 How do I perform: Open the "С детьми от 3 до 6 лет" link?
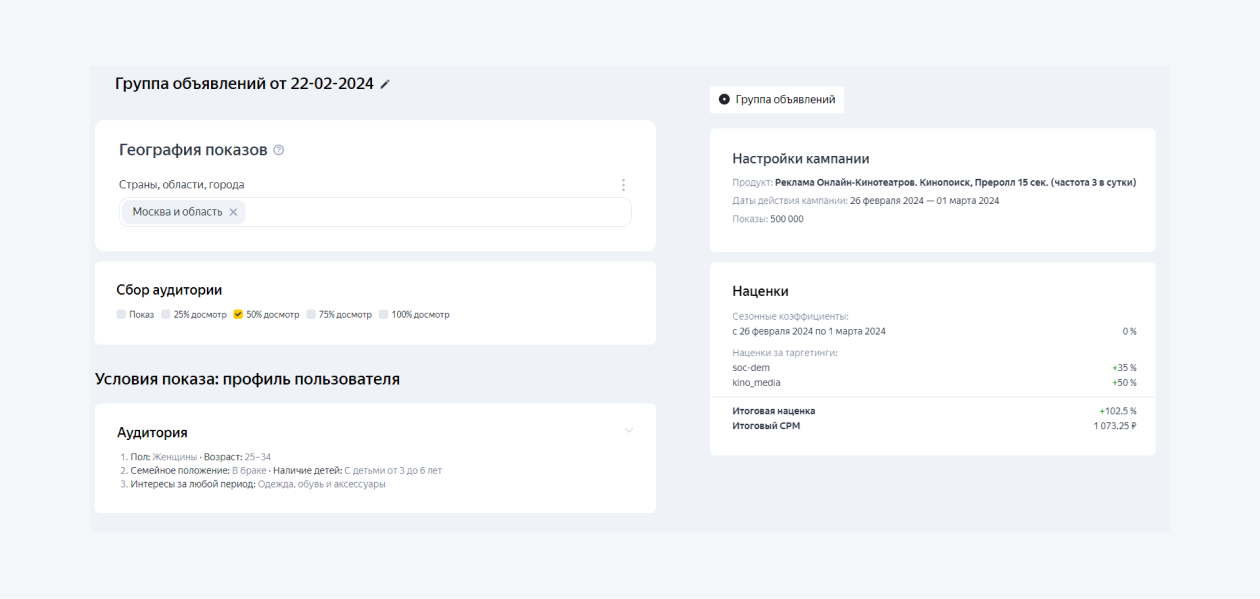click(x=393, y=469)
